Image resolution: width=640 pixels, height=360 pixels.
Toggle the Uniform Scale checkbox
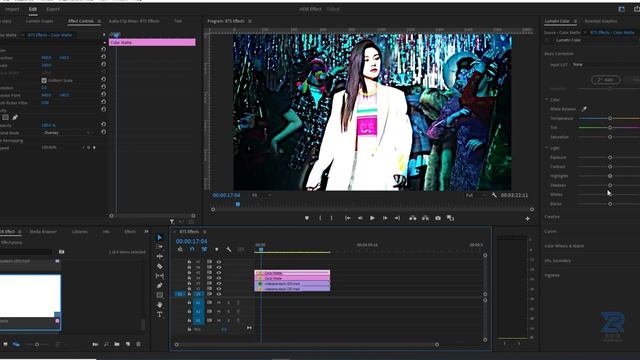[x=44, y=80]
